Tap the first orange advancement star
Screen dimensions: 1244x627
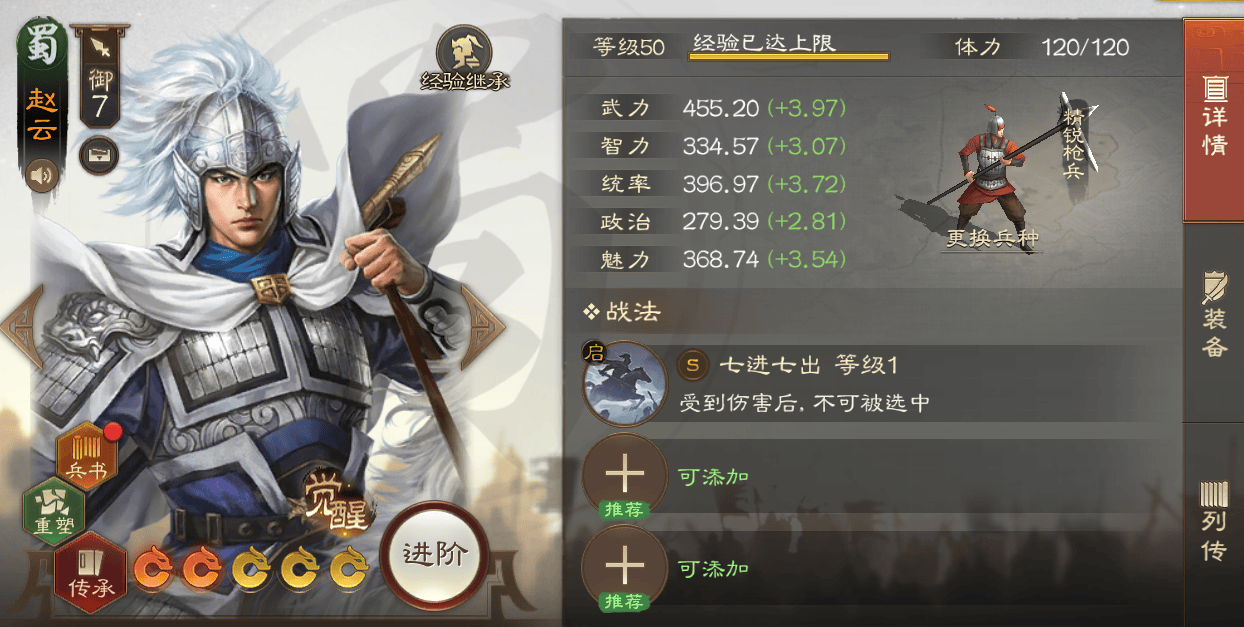point(153,568)
